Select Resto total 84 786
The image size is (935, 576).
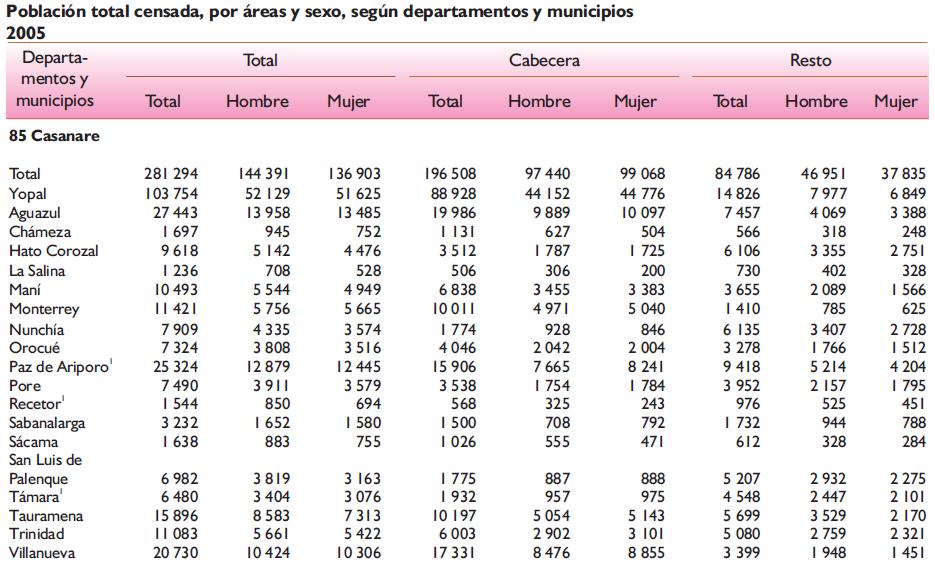coord(738,174)
